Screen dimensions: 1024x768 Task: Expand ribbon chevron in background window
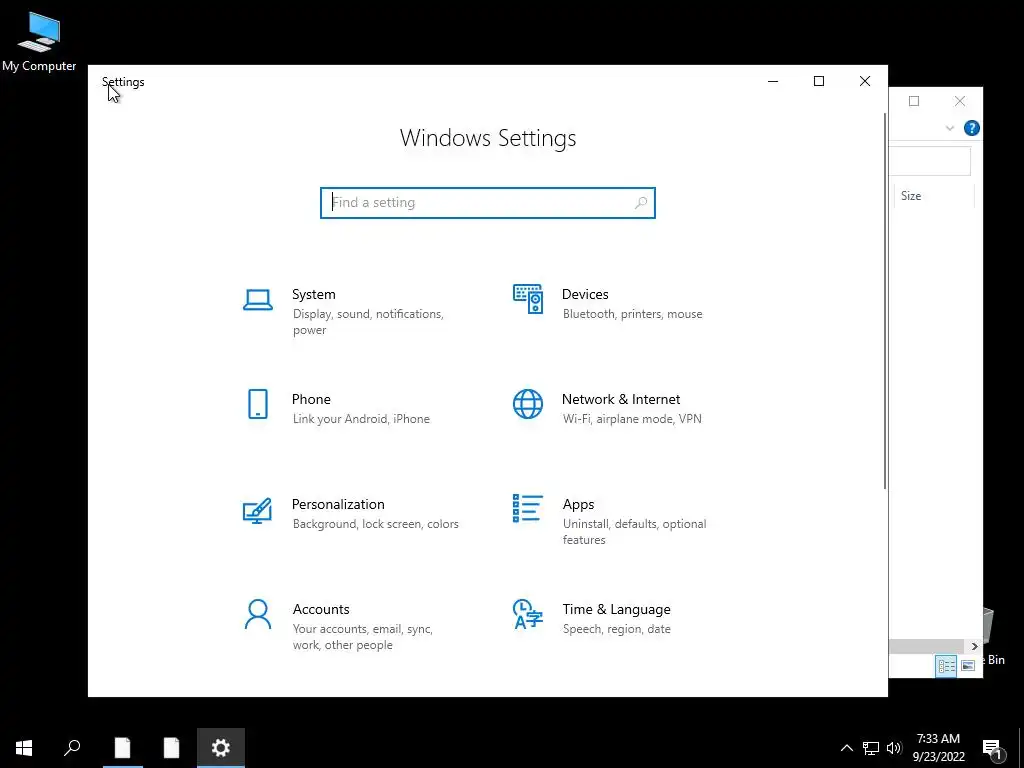950,128
